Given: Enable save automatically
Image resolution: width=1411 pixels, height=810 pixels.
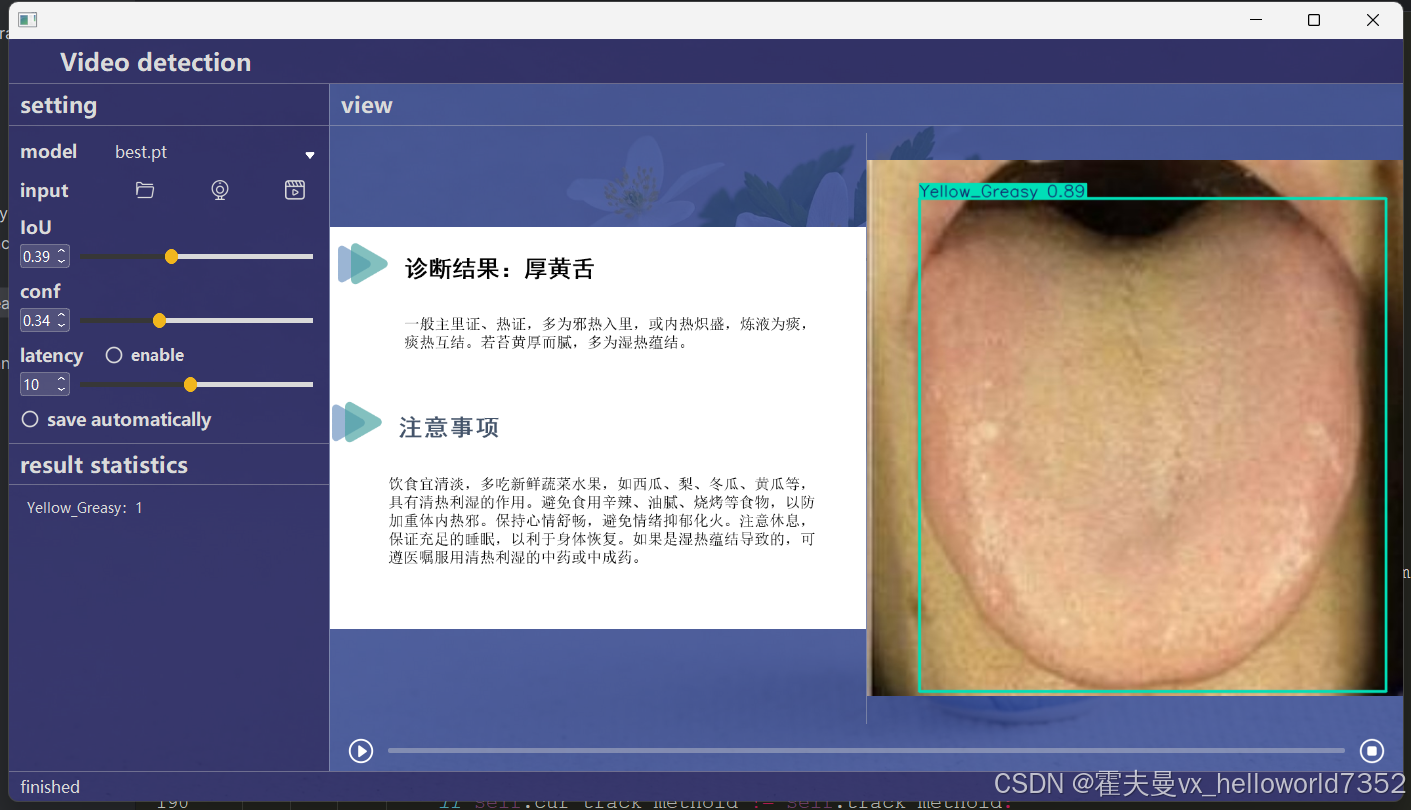Looking at the screenshot, I should pos(29,419).
